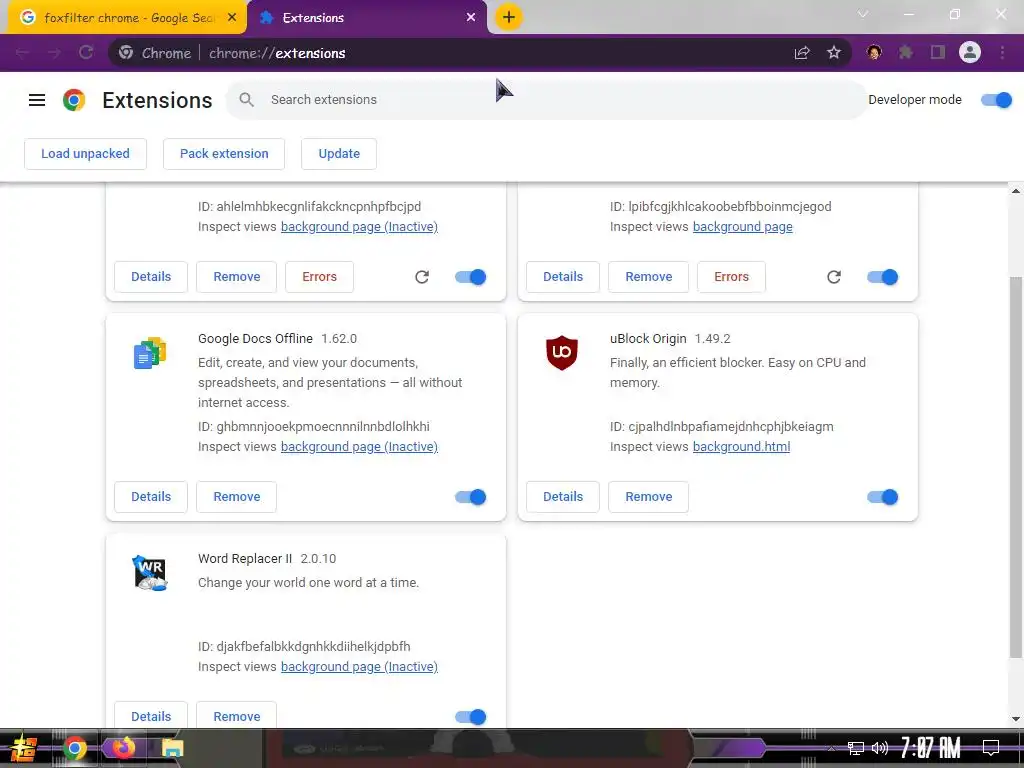Open Google Docs Offline background page (Inactive) link
Viewport: 1024px width, 768px height.
[359, 447]
